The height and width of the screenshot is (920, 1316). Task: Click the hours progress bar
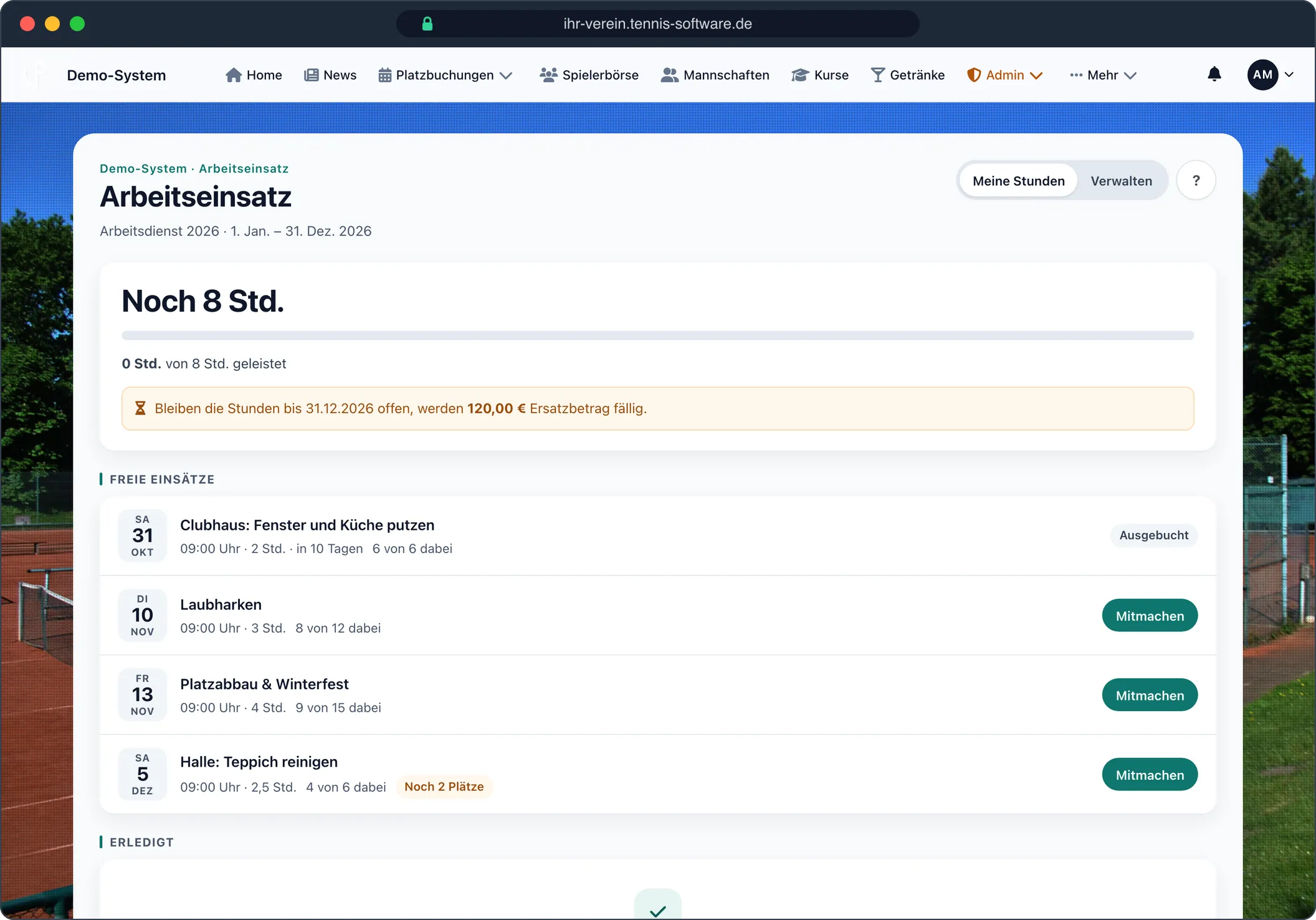(x=658, y=335)
